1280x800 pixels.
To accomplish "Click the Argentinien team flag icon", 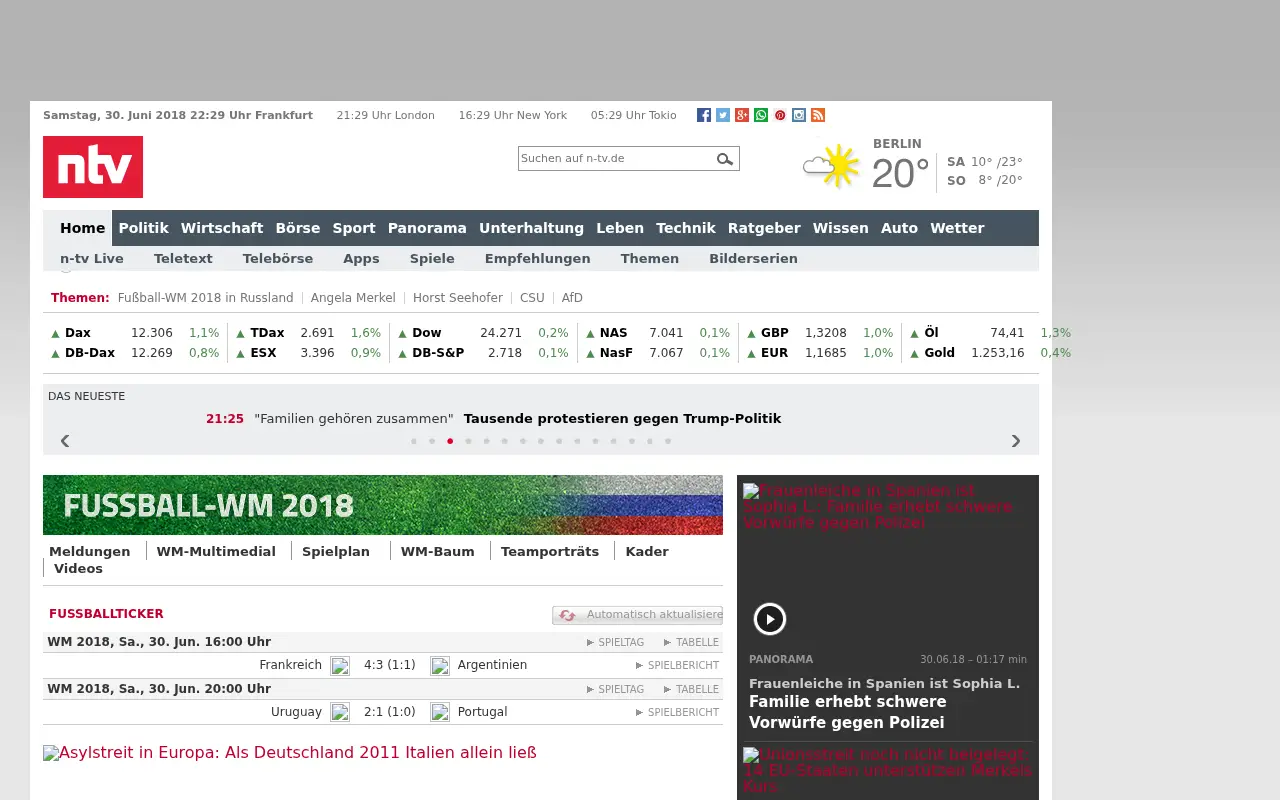I will pos(440,666).
